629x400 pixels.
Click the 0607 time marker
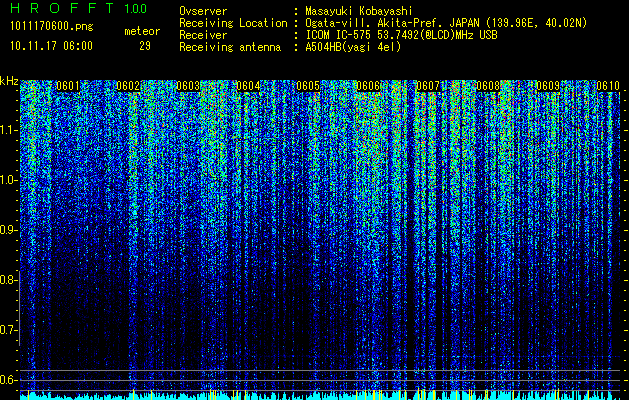tap(428, 86)
